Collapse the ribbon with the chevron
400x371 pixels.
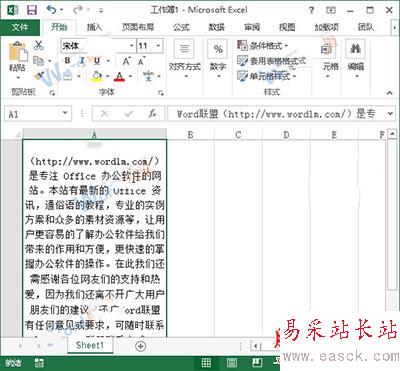(389, 93)
